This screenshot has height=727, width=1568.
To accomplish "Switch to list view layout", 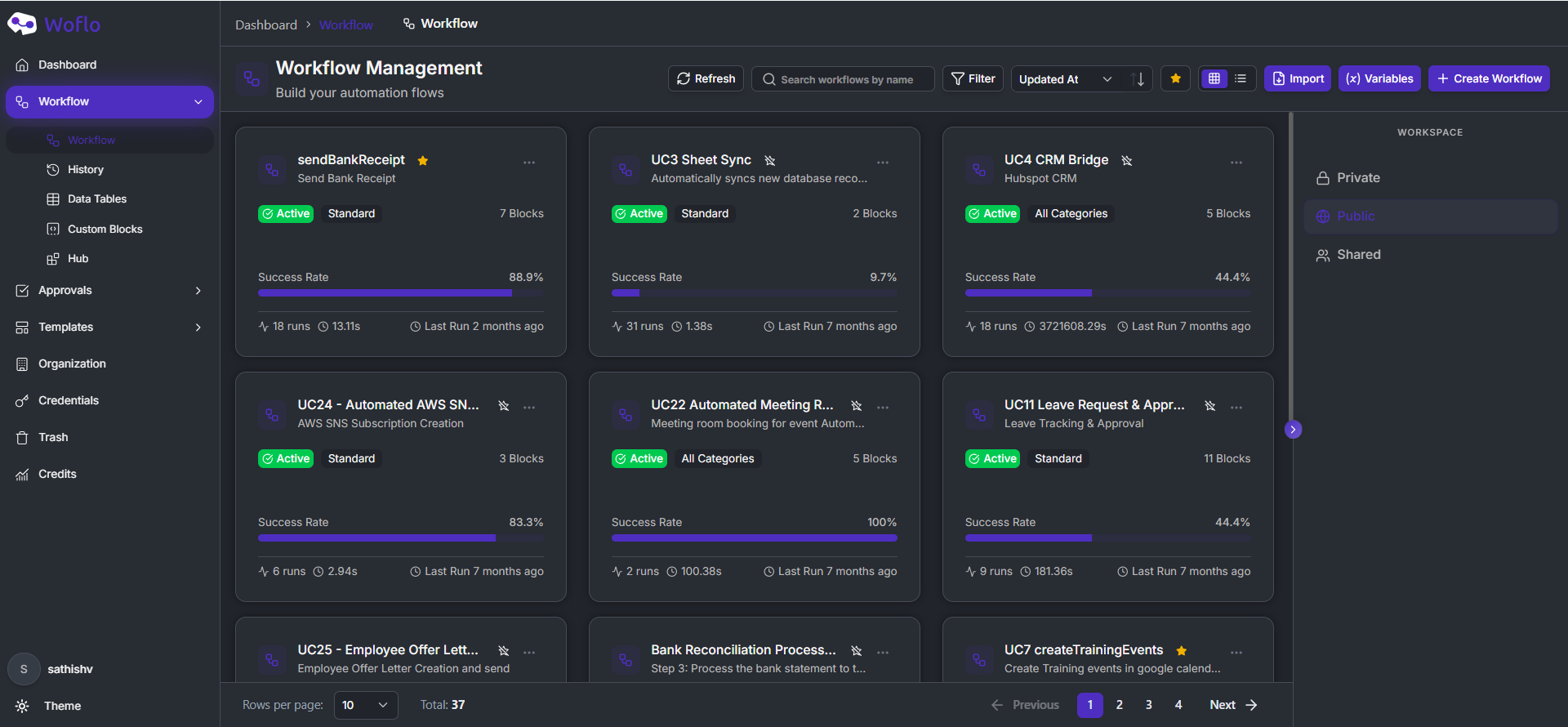I will (1241, 78).
